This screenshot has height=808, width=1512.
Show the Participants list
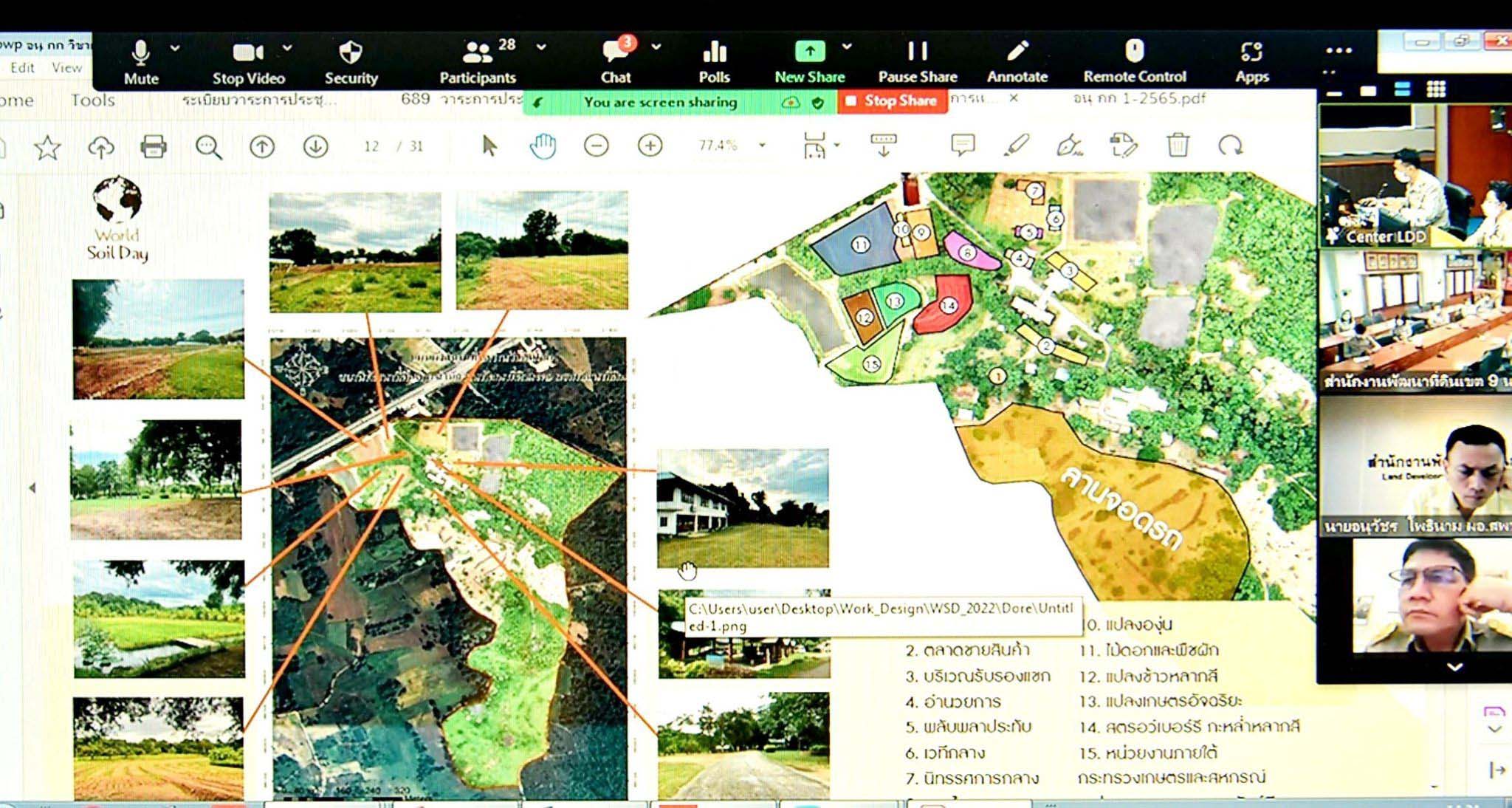[x=478, y=62]
